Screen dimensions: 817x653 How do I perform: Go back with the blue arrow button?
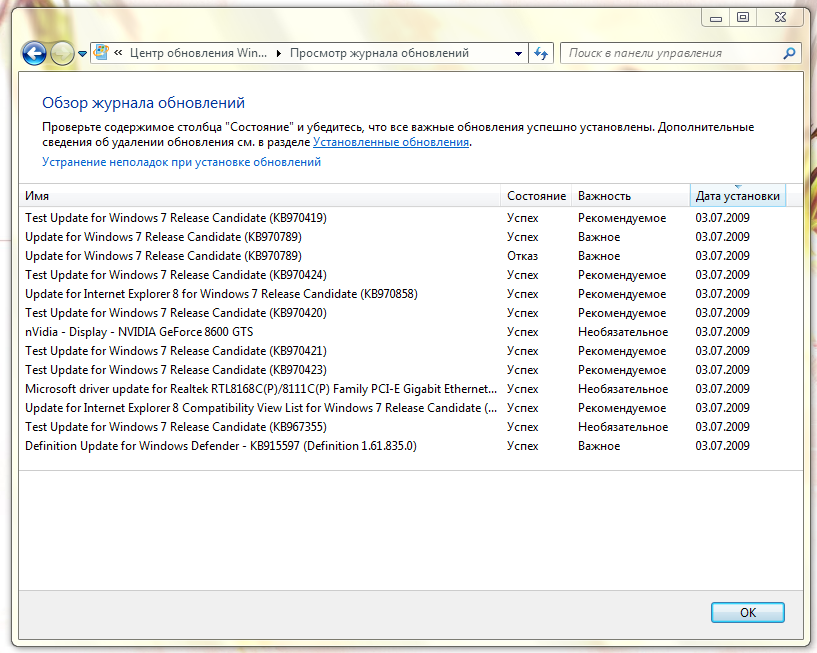click(34, 53)
